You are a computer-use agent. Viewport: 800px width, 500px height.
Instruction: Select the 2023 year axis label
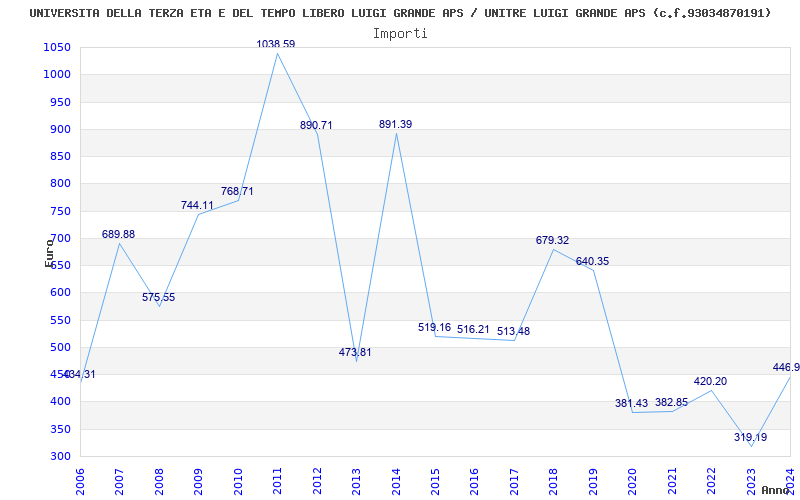[752, 481]
